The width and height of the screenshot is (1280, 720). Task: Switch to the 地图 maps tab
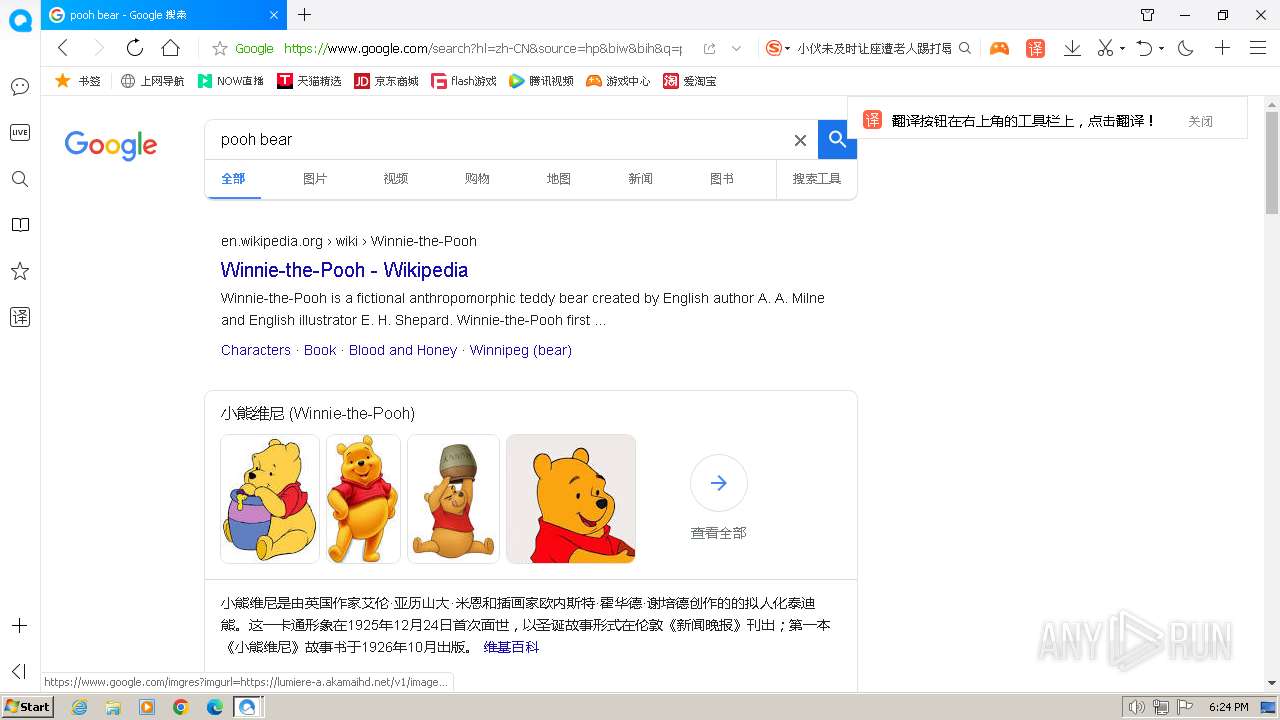559,179
